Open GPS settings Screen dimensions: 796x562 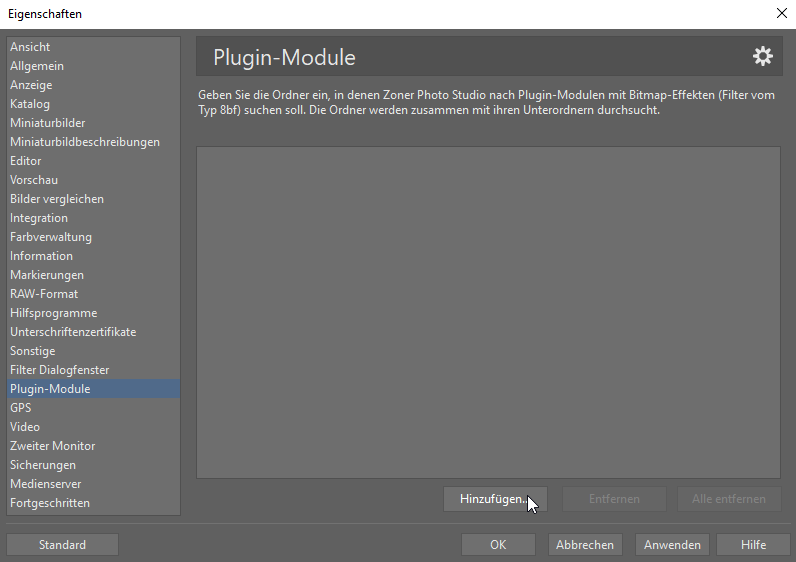click(93, 408)
